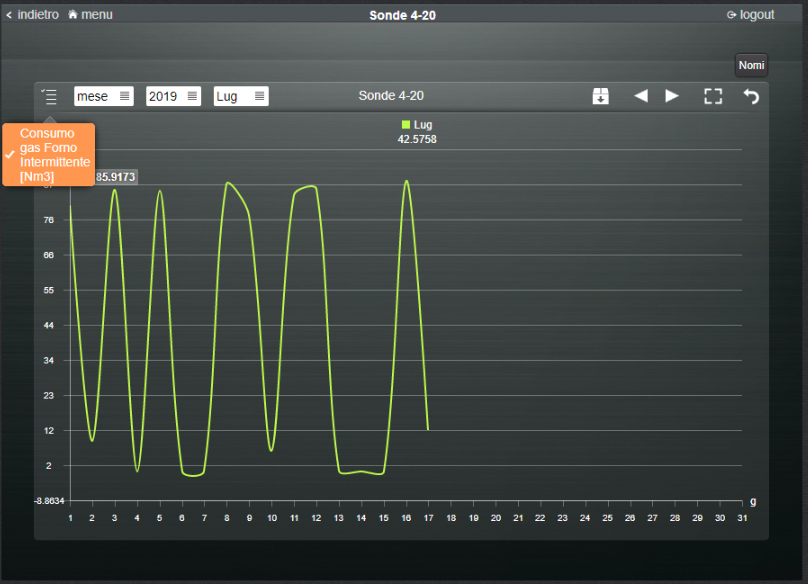Click the logout text link
The height and width of the screenshot is (584, 808).
point(757,15)
